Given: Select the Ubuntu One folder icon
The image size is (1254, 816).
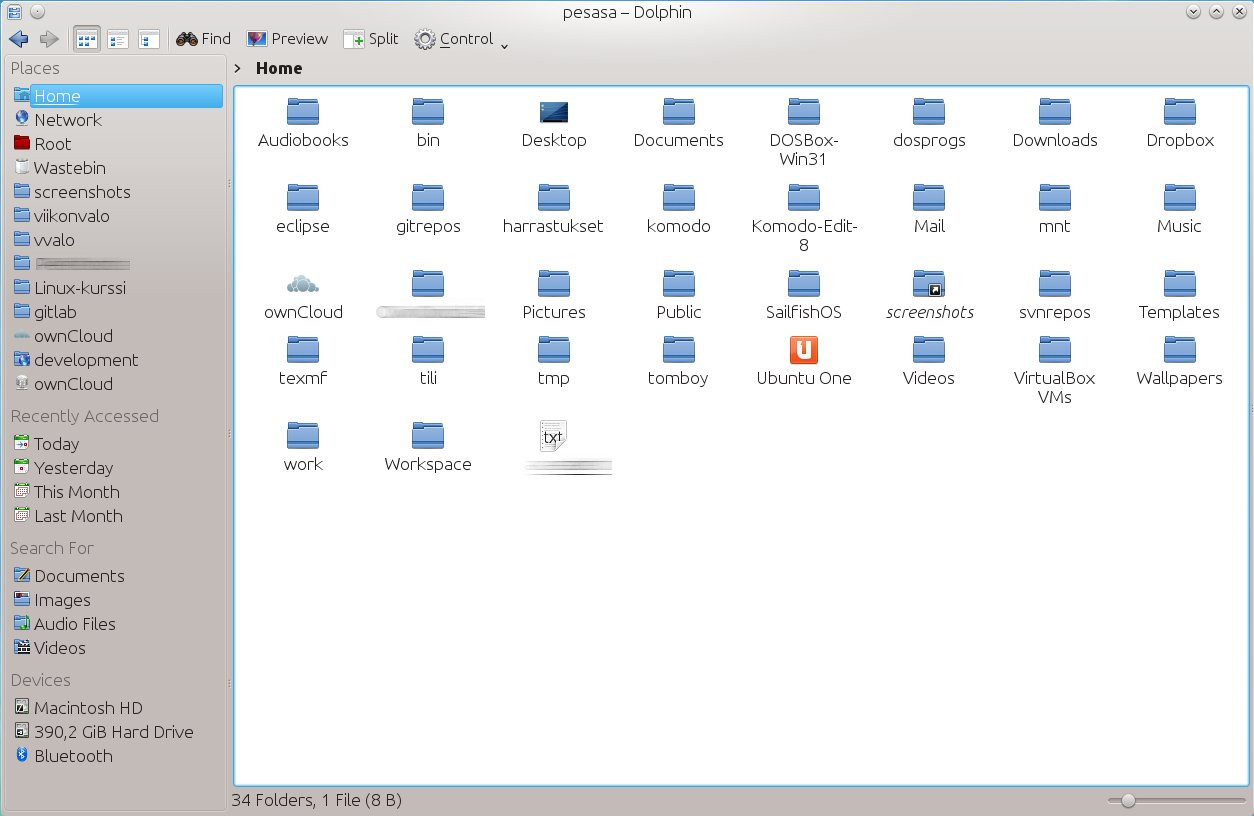Looking at the screenshot, I should [x=804, y=349].
